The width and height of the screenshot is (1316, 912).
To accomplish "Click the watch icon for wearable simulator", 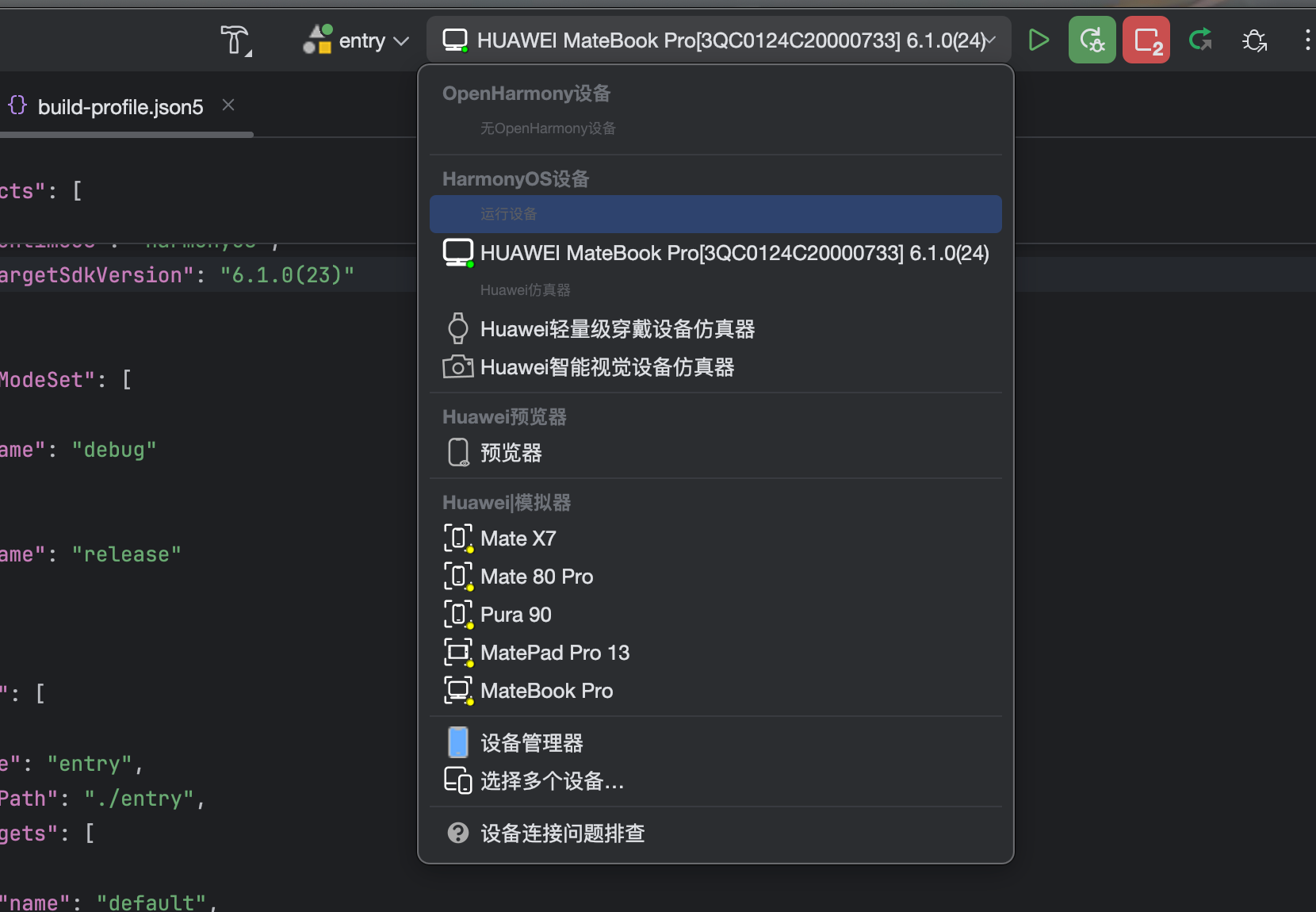I will [x=457, y=328].
